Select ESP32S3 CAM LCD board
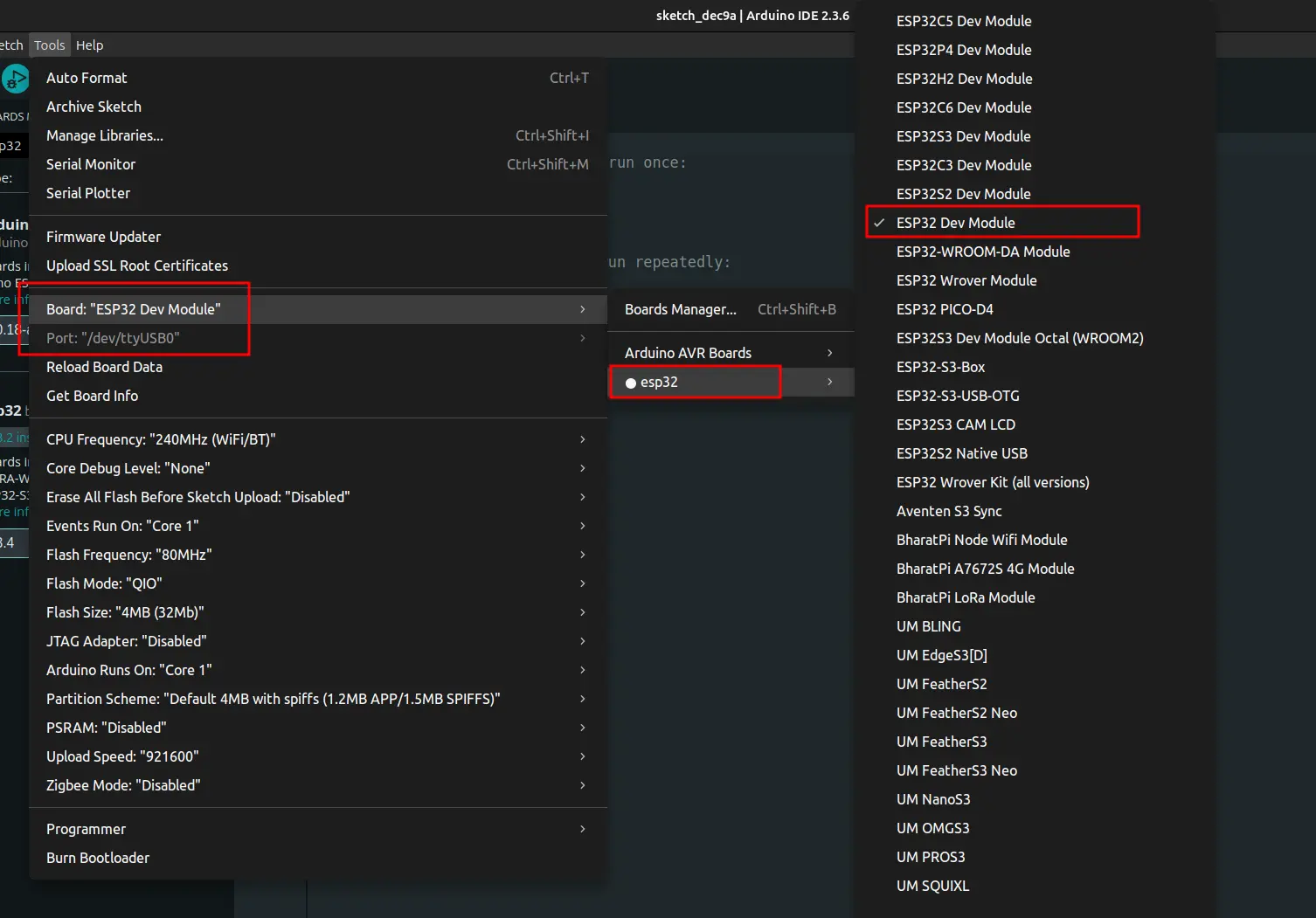 pyautogui.click(x=1035, y=424)
